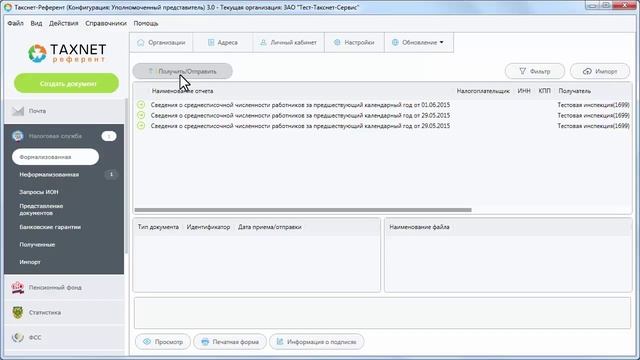Open the Фильтр button
640x360 pixels.
[x=535, y=71]
